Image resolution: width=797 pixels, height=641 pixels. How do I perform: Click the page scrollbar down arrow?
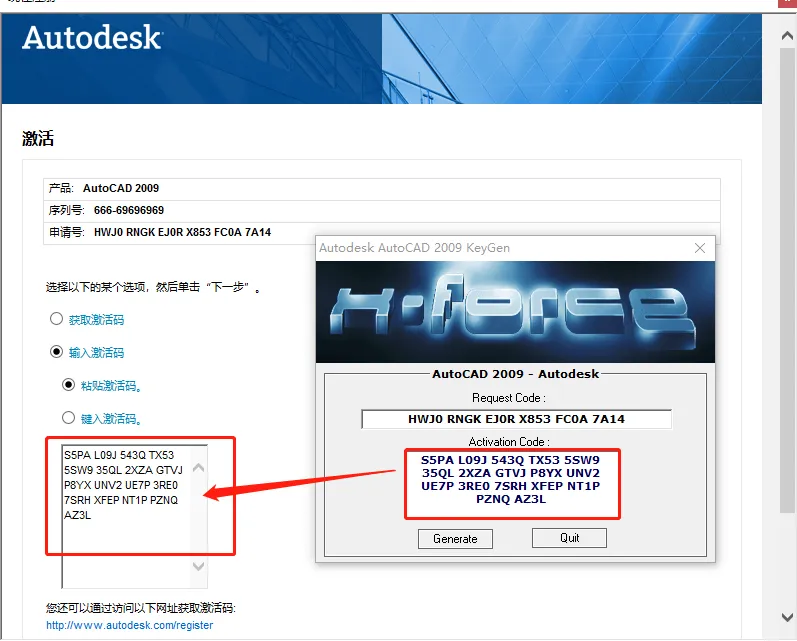787,617
